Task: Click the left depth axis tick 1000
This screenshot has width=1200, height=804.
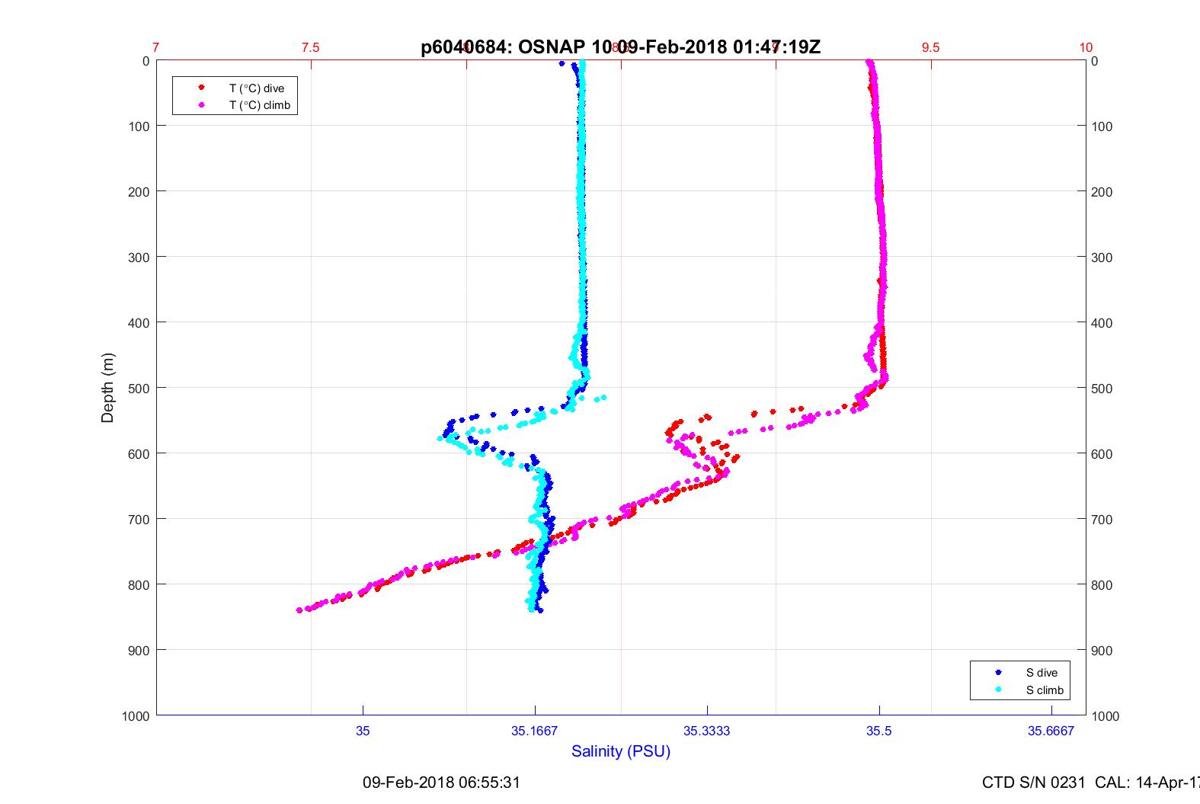Action: tap(136, 716)
